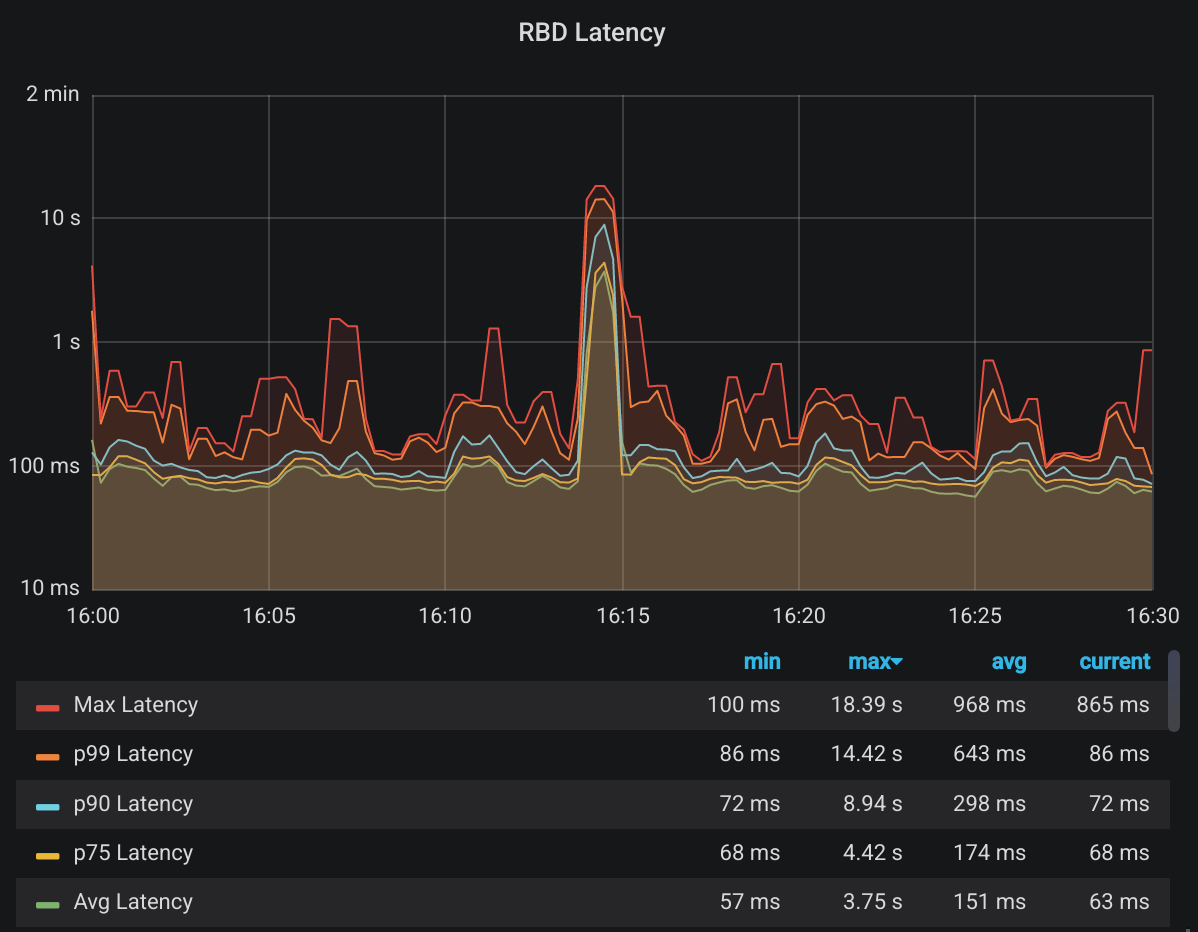Open color picker for Max Latency red swatch

pos(47,708)
